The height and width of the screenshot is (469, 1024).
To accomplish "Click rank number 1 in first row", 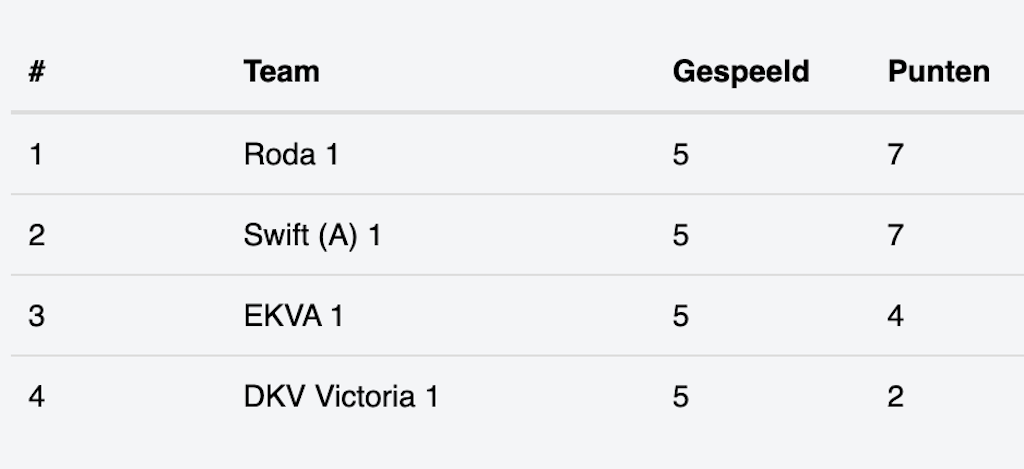I will coord(36,155).
